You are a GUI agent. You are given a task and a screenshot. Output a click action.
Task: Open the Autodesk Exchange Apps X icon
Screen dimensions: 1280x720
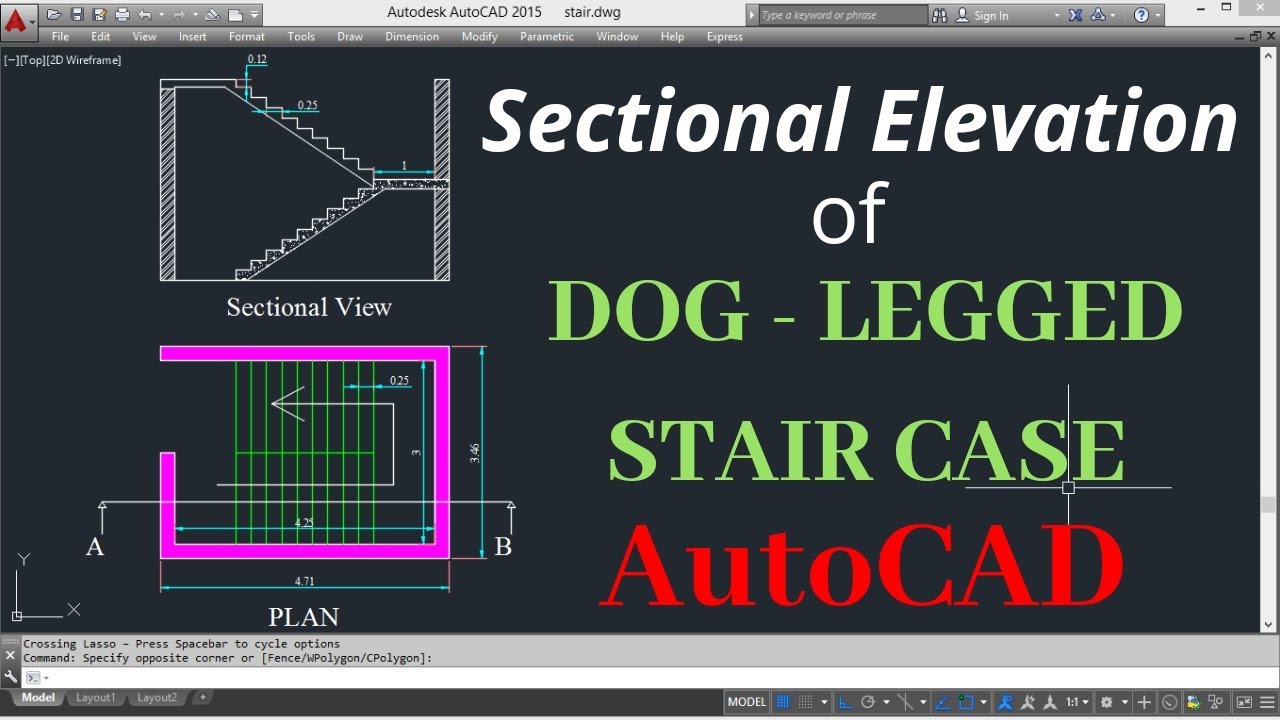pos(1076,15)
